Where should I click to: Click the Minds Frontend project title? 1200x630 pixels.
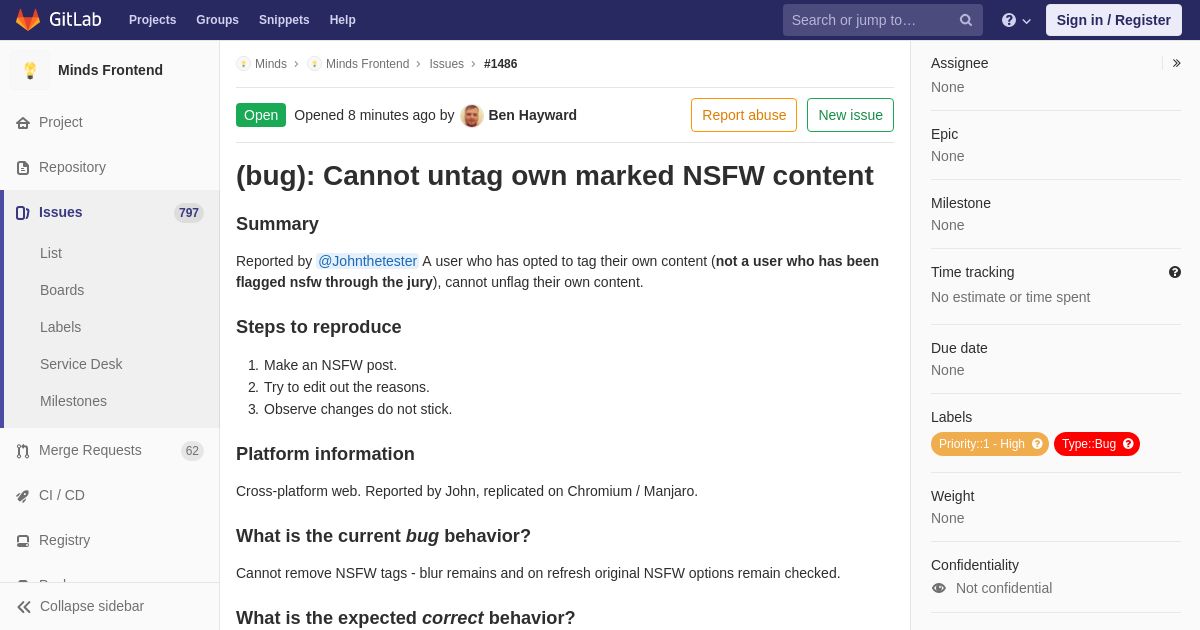[x=110, y=70]
